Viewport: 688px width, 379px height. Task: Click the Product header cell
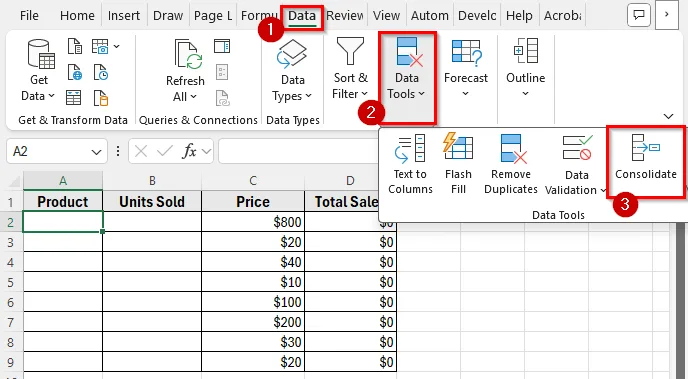pos(63,201)
